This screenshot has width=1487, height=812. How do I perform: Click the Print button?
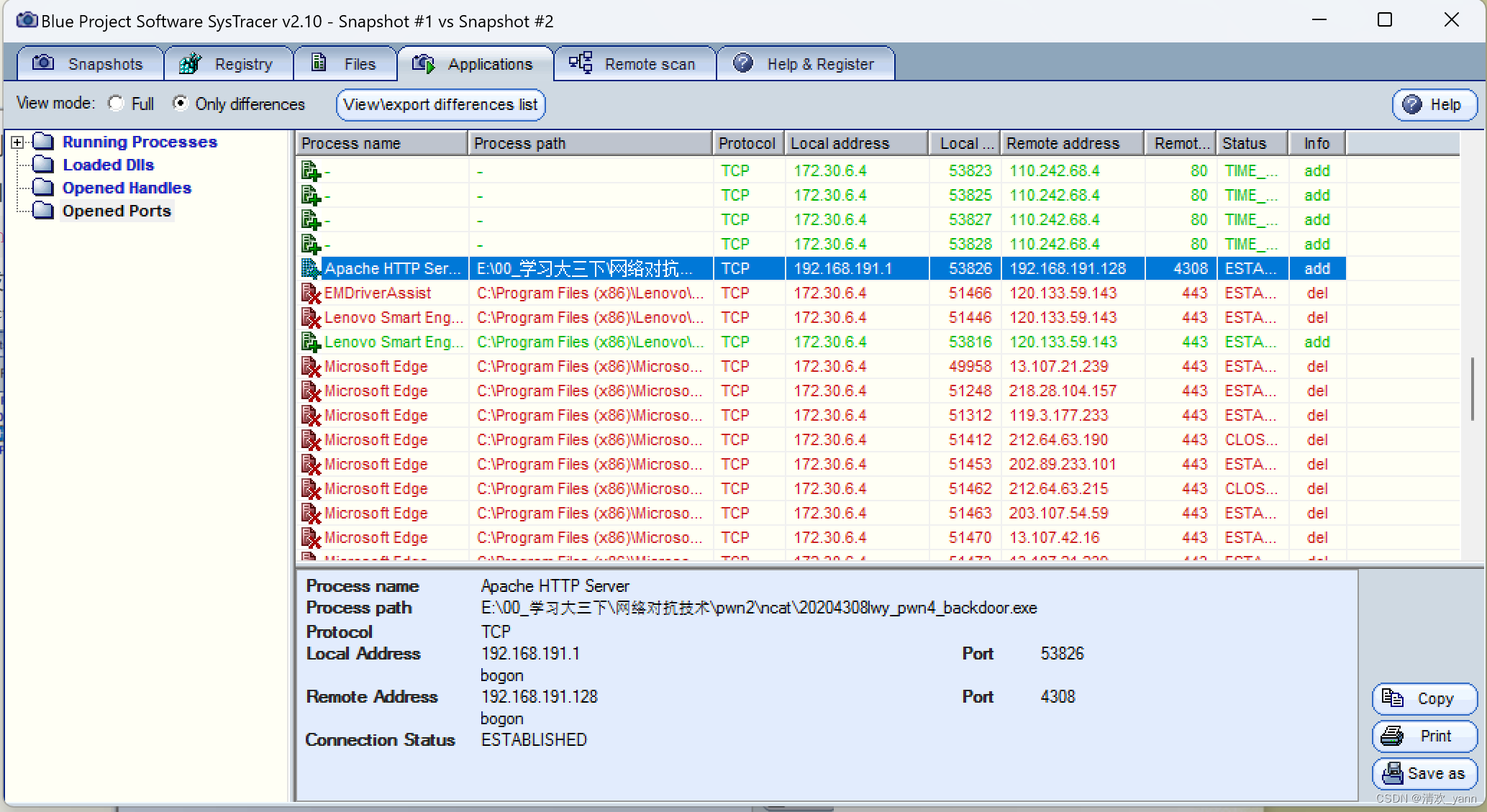click(1424, 736)
